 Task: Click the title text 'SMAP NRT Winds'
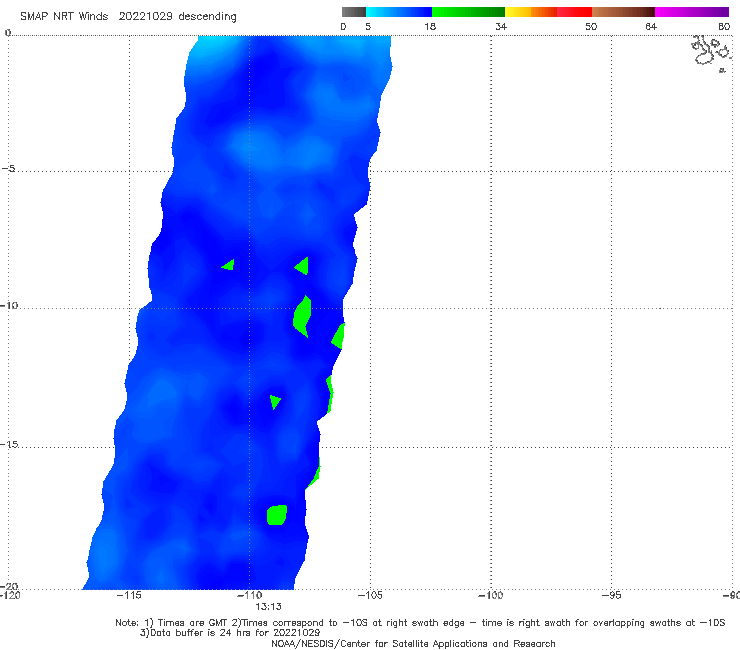tap(64, 16)
